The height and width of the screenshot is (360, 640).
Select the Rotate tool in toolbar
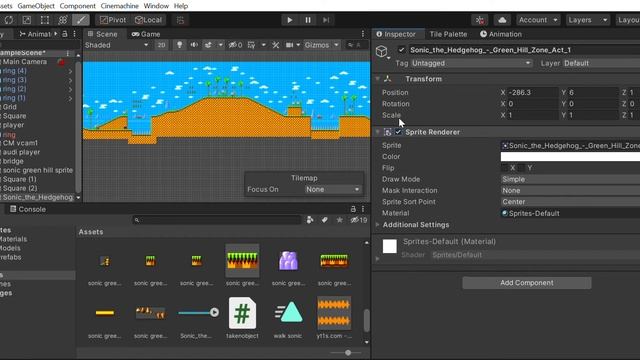(x=9, y=20)
